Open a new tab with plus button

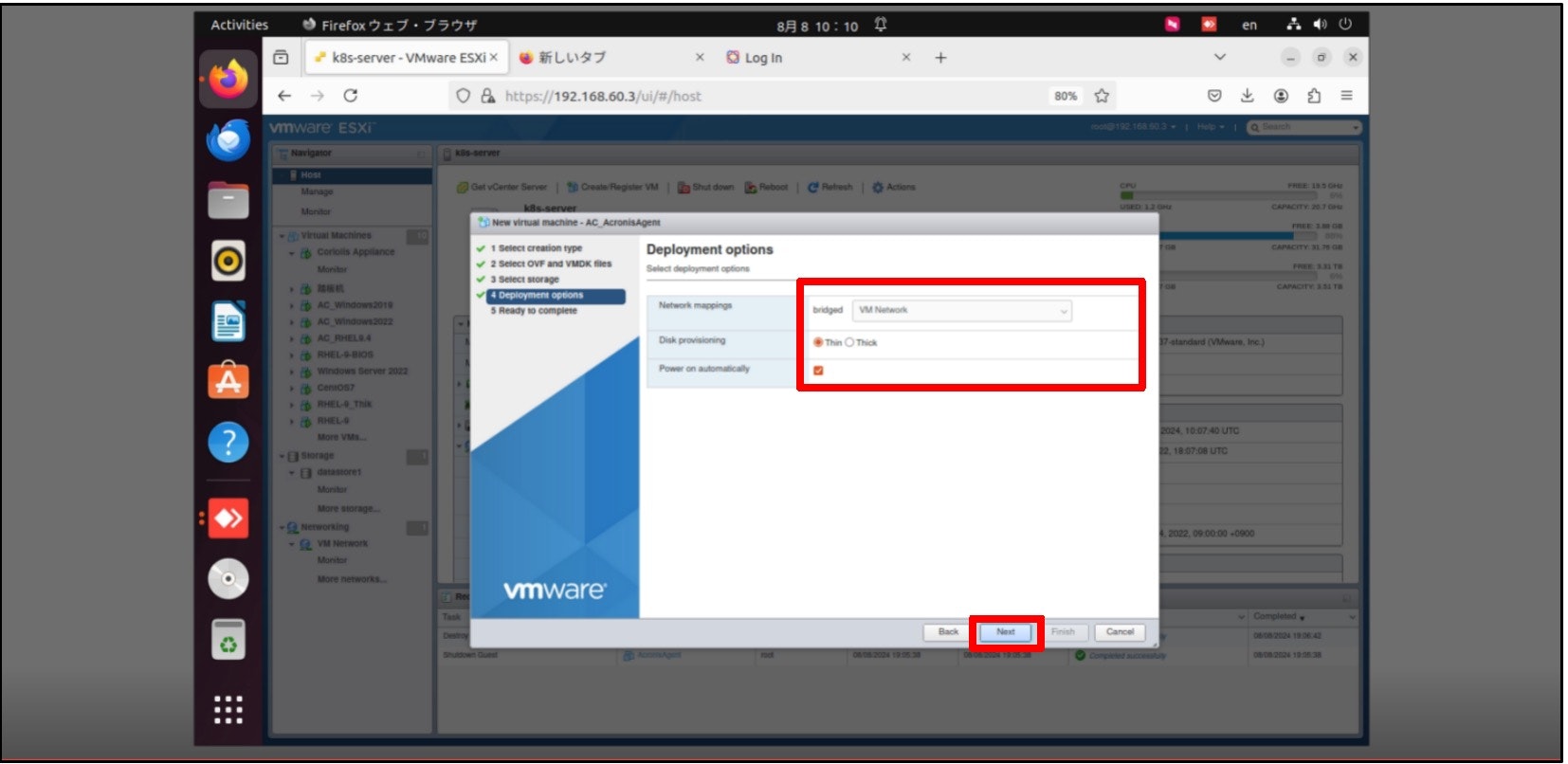[x=940, y=58]
